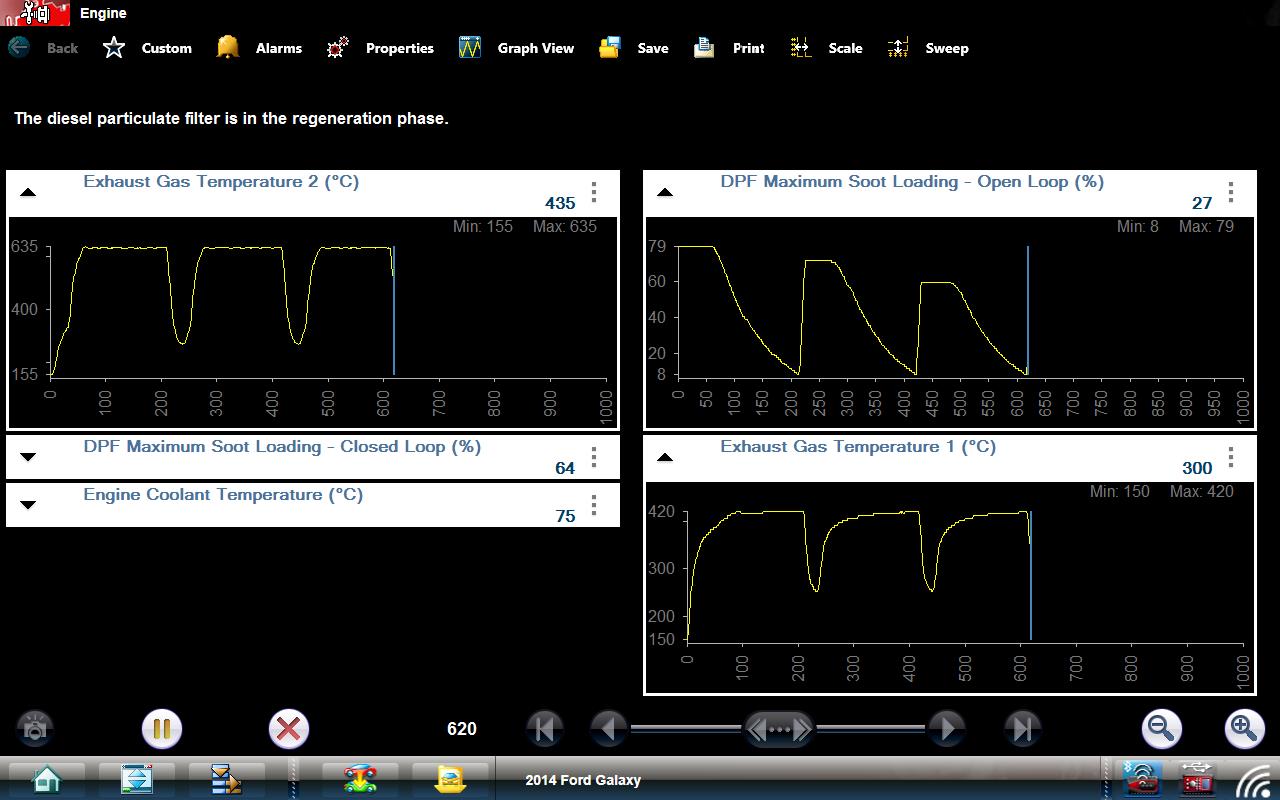
Task: Open Properties in the toolbar
Action: 338,47
